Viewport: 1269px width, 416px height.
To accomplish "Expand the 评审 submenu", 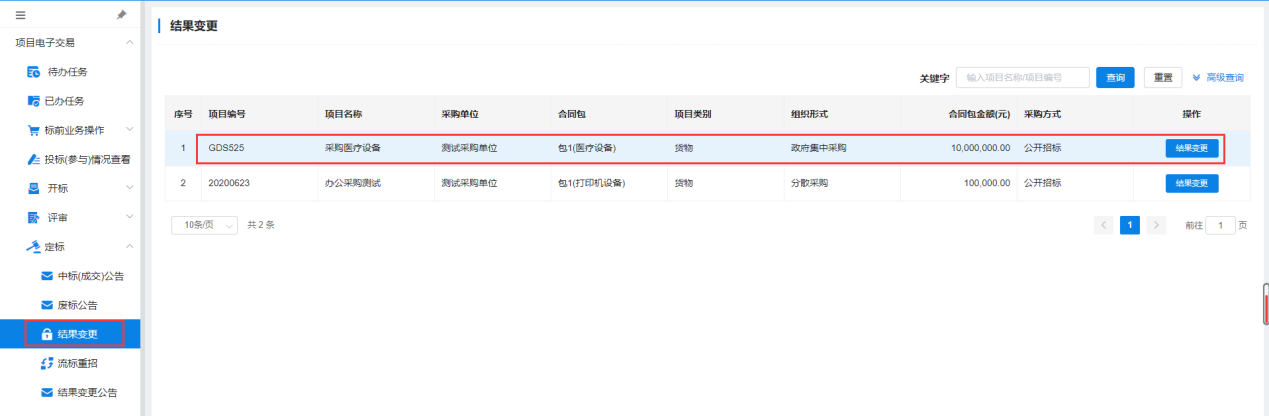I will pyautogui.click(x=129, y=217).
